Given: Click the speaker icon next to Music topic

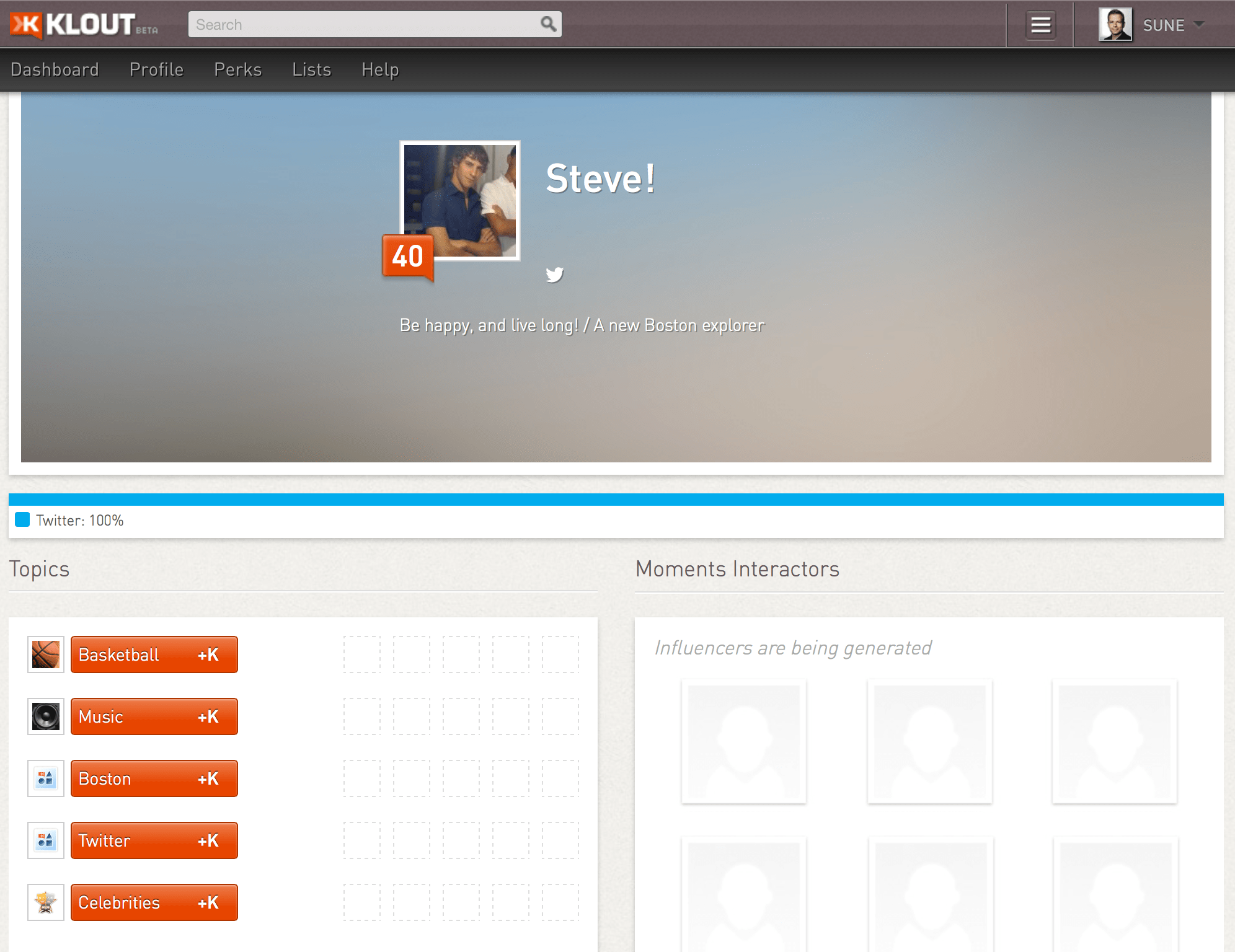Looking at the screenshot, I should [x=45, y=716].
